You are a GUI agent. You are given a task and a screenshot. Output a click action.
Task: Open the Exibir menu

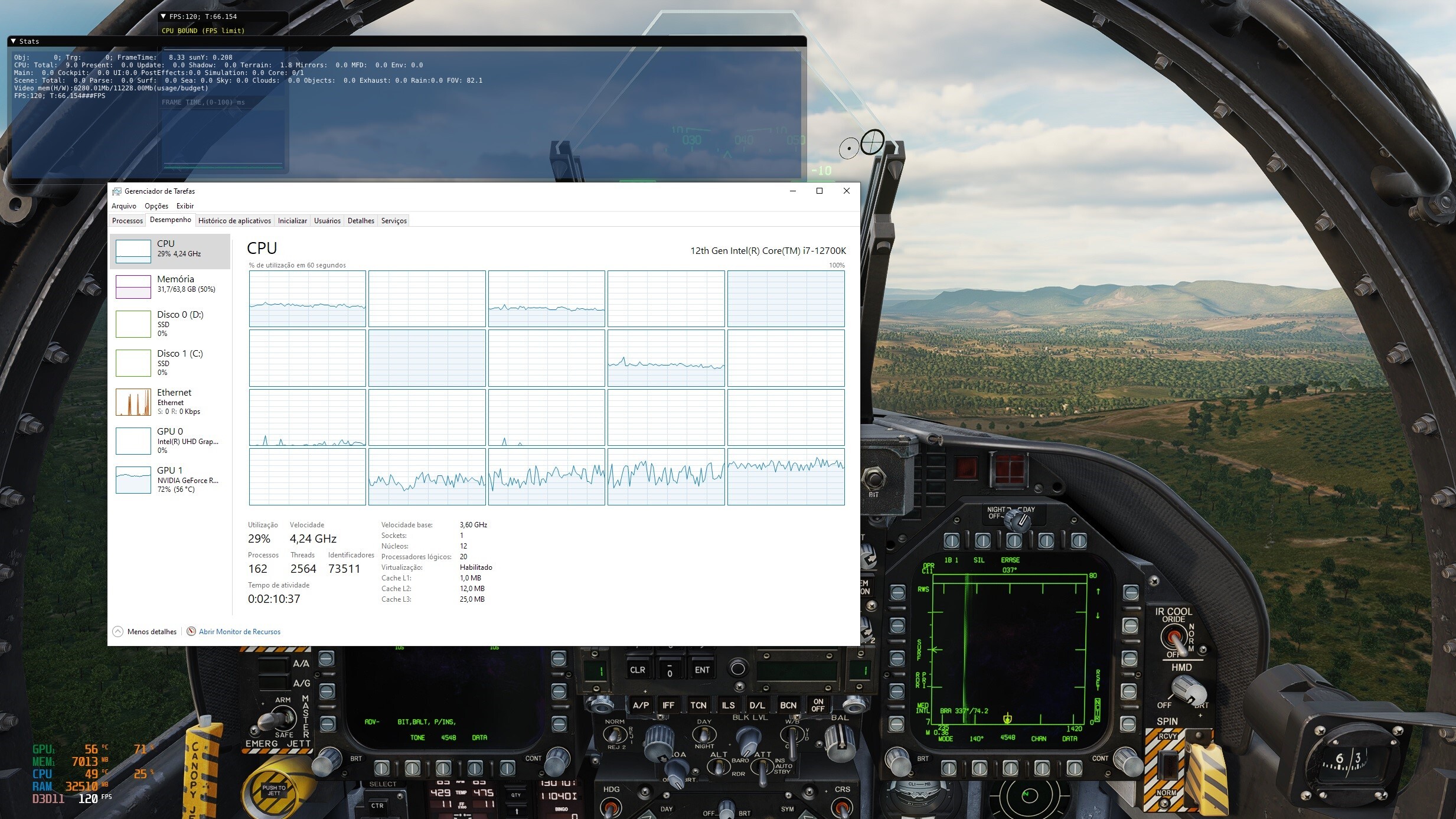tap(185, 206)
